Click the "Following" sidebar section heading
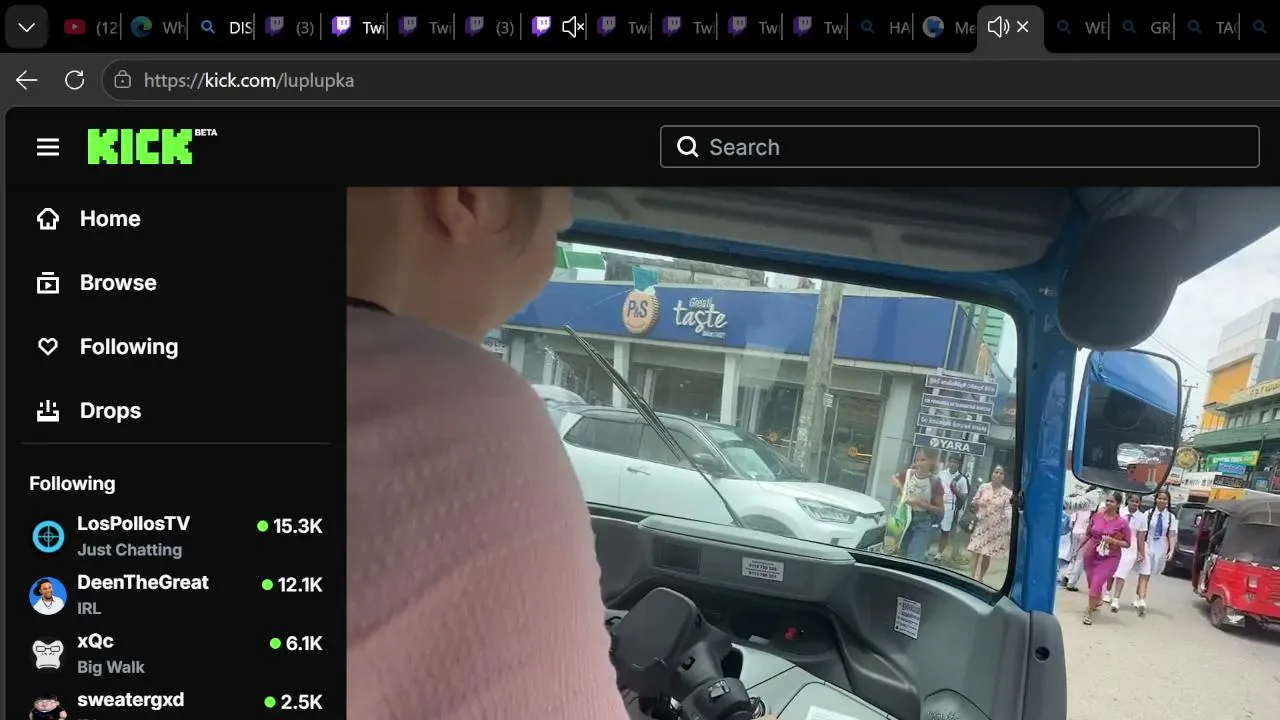Screen dimensions: 1280x720 click(72, 483)
